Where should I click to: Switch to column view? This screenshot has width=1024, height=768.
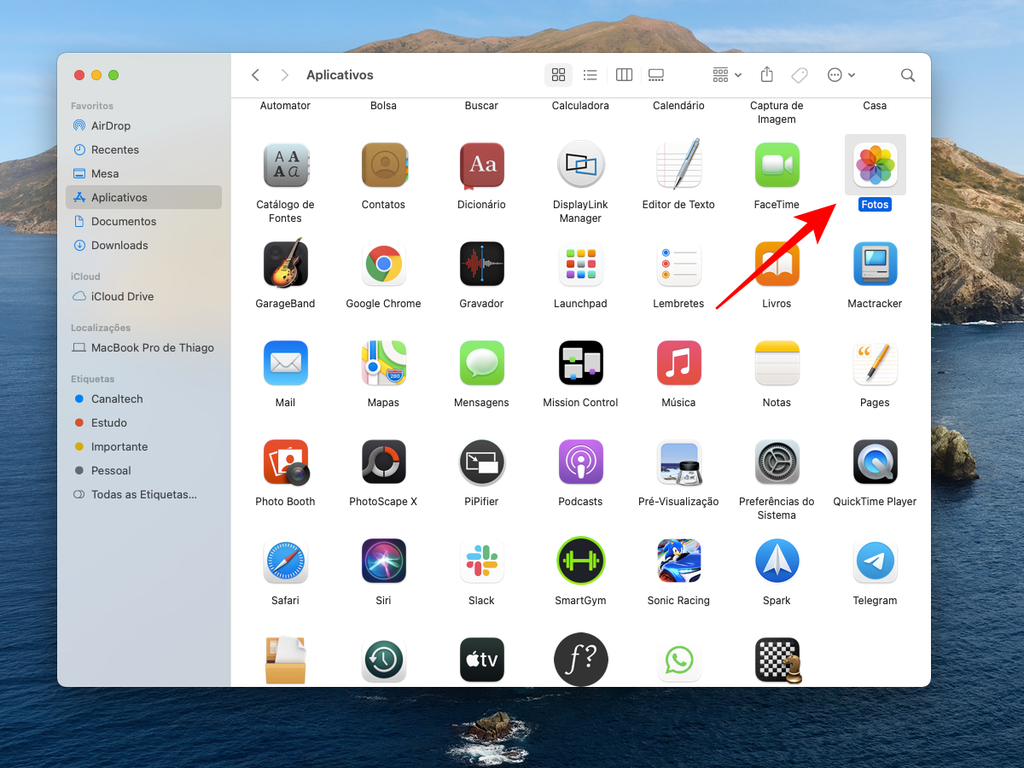click(x=624, y=75)
